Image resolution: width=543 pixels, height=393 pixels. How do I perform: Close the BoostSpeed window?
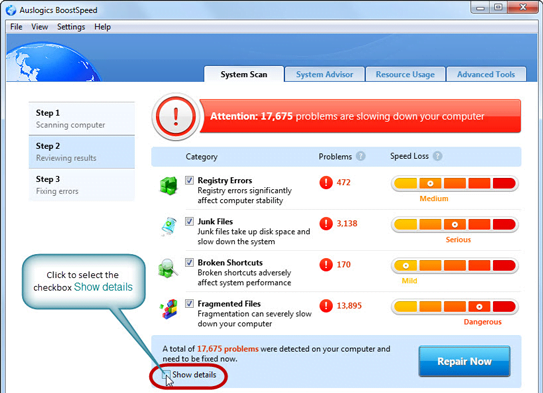(x=523, y=8)
